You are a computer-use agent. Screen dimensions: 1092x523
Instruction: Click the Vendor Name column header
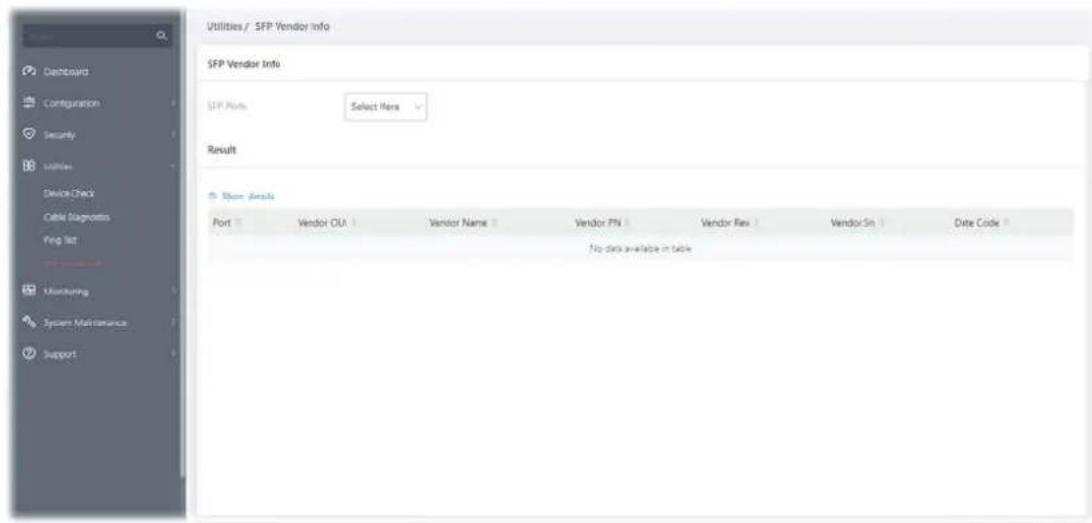460,223
